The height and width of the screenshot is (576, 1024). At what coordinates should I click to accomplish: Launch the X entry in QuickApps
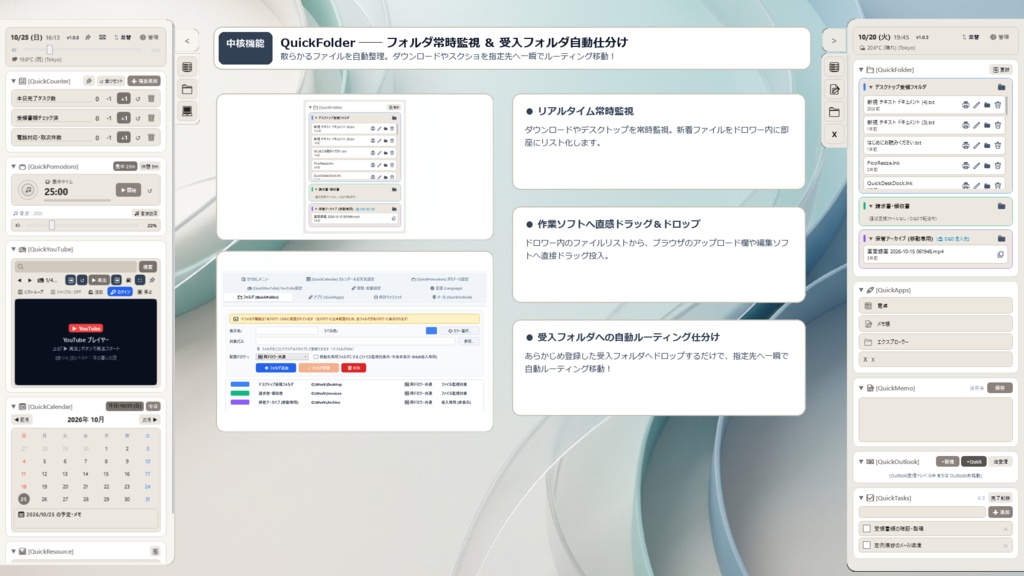tap(935, 359)
